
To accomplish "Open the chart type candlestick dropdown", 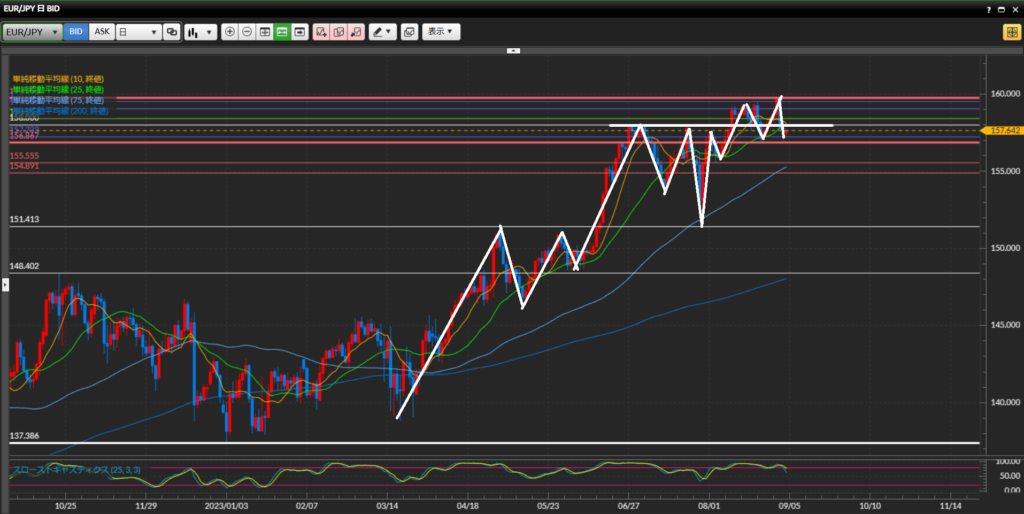I will point(200,32).
